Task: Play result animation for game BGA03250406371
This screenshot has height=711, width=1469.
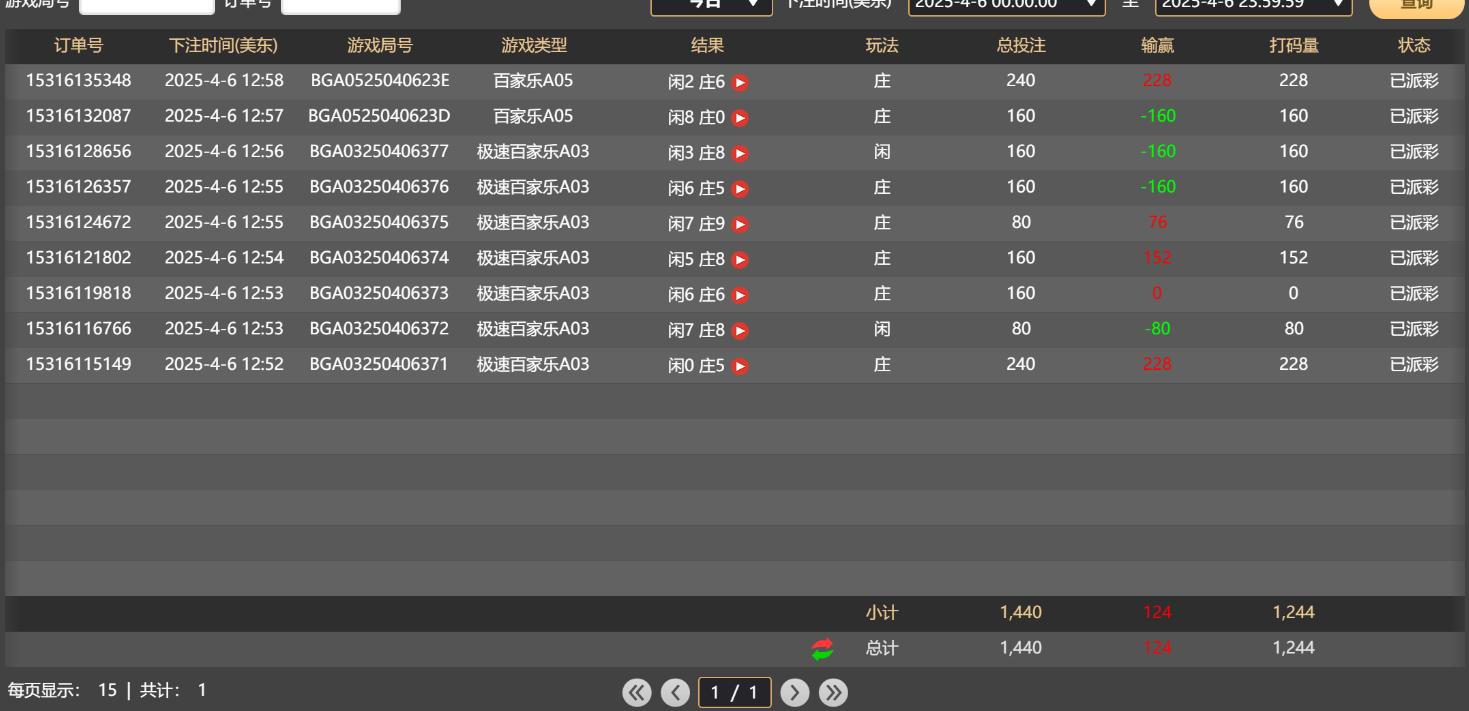Action: click(x=738, y=366)
